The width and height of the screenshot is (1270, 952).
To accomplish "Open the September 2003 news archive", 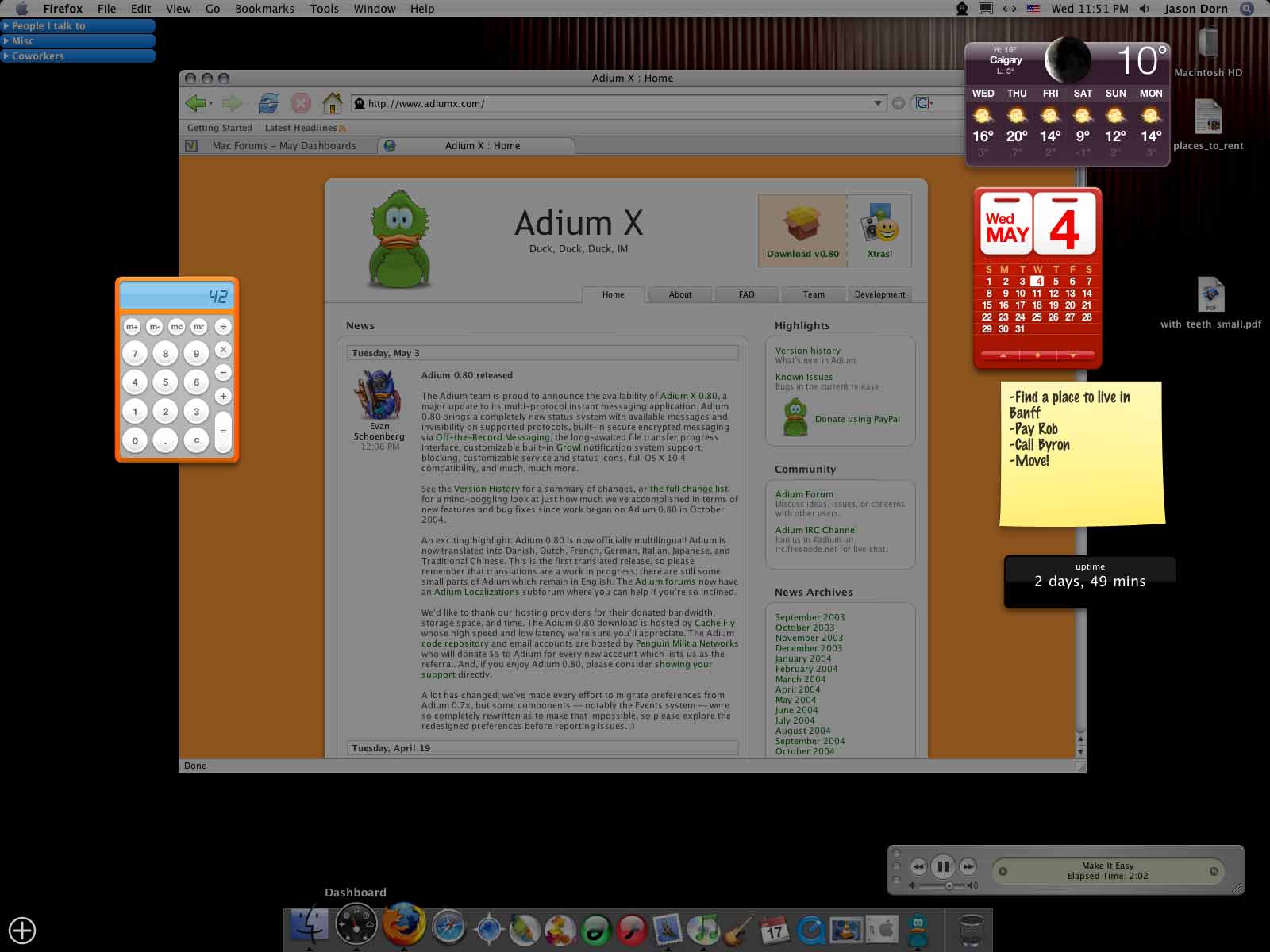I will click(810, 617).
